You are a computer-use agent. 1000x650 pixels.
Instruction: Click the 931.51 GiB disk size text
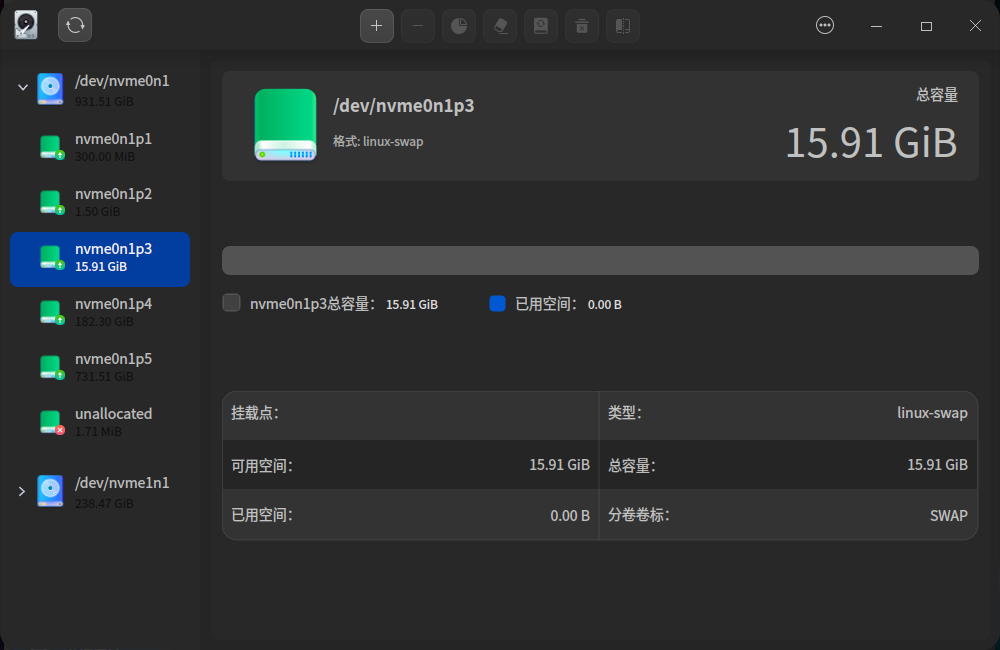point(104,101)
